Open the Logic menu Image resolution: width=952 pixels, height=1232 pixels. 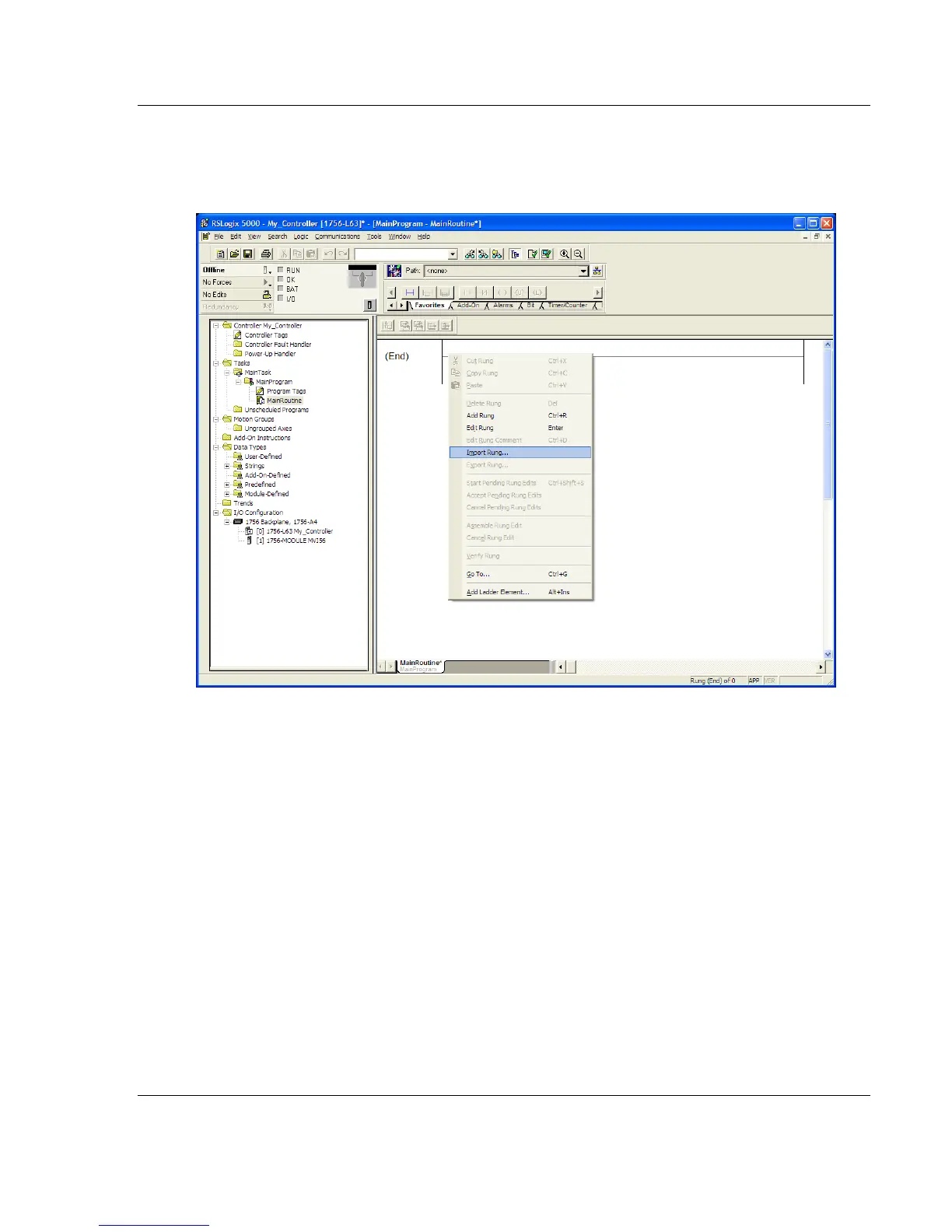point(301,236)
